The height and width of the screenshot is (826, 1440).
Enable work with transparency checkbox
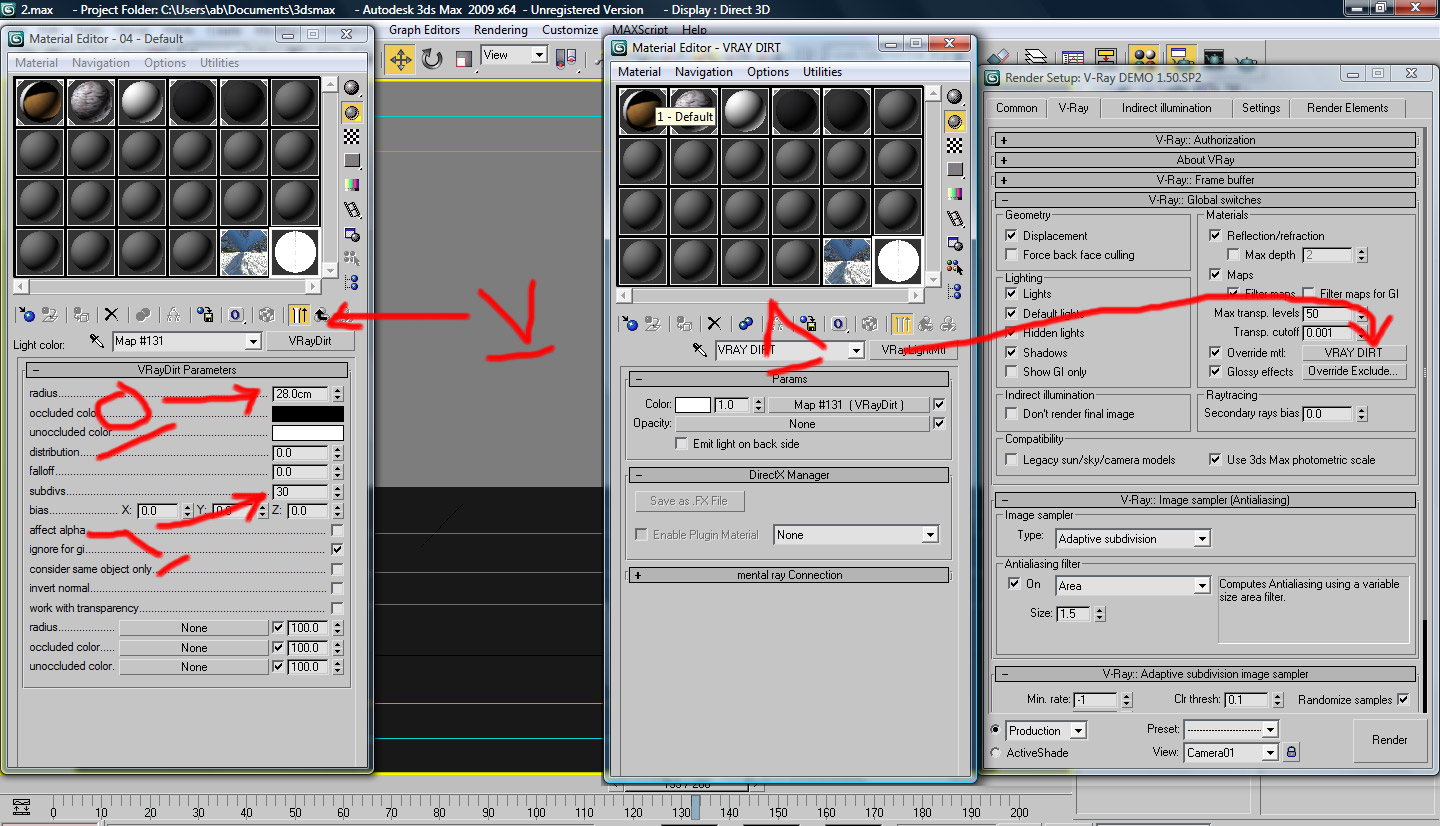tap(337, 608)
